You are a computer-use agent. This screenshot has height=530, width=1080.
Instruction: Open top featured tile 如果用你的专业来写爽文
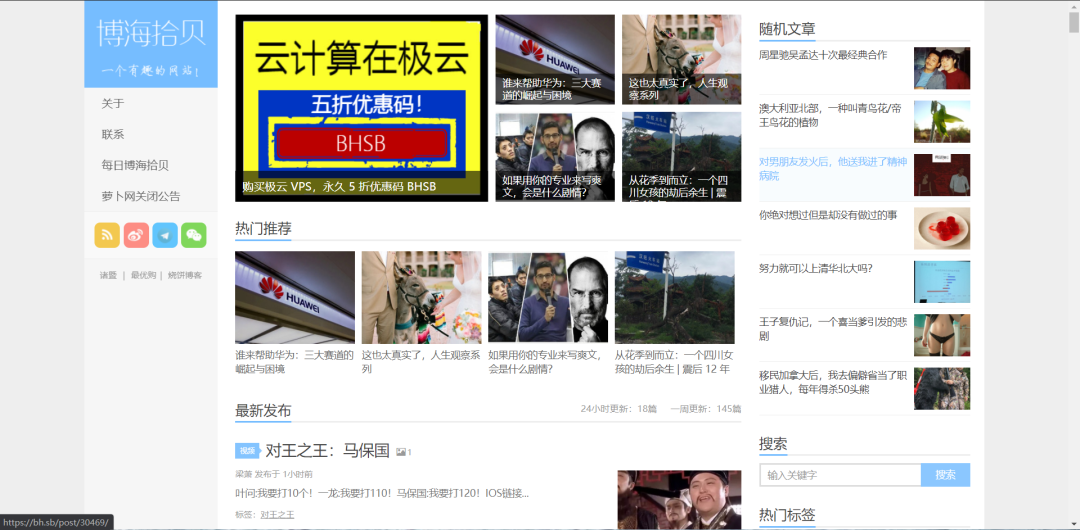555,156
